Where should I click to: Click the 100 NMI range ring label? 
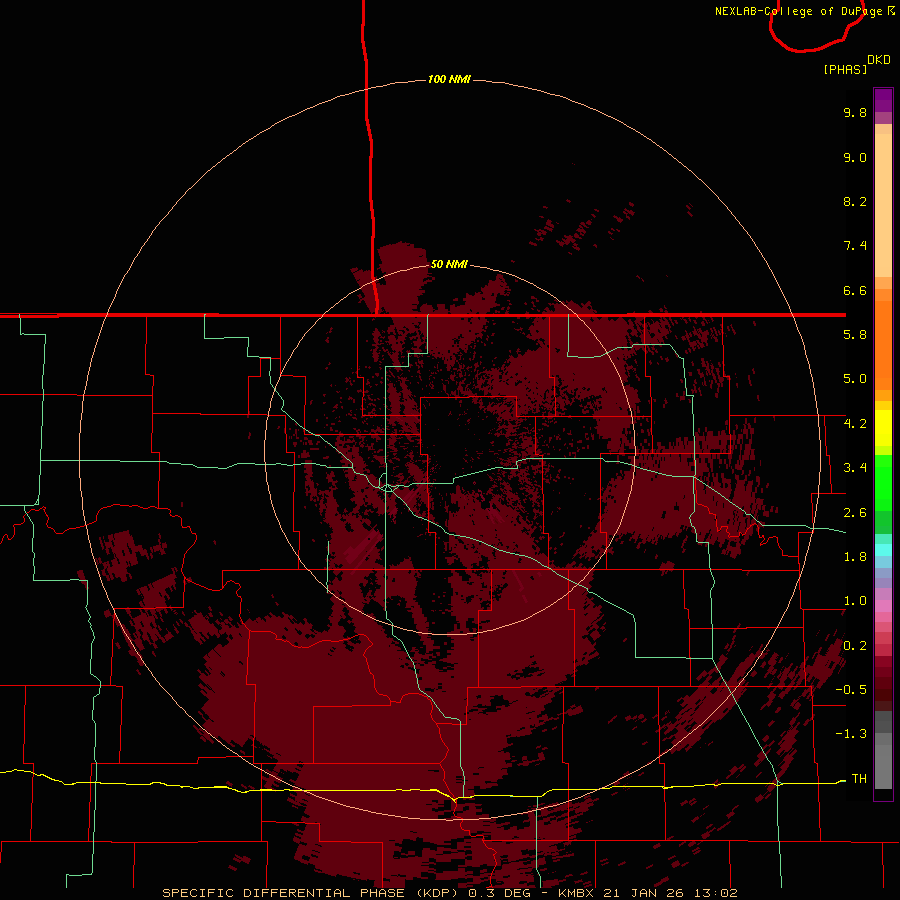click(449, 79)
